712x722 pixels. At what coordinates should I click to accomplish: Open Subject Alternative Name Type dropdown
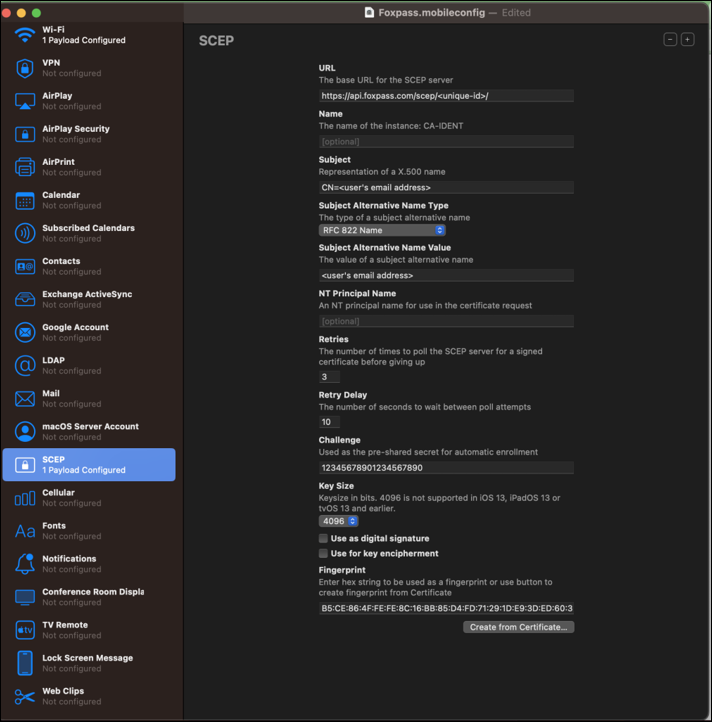click(x=382, y=230)
